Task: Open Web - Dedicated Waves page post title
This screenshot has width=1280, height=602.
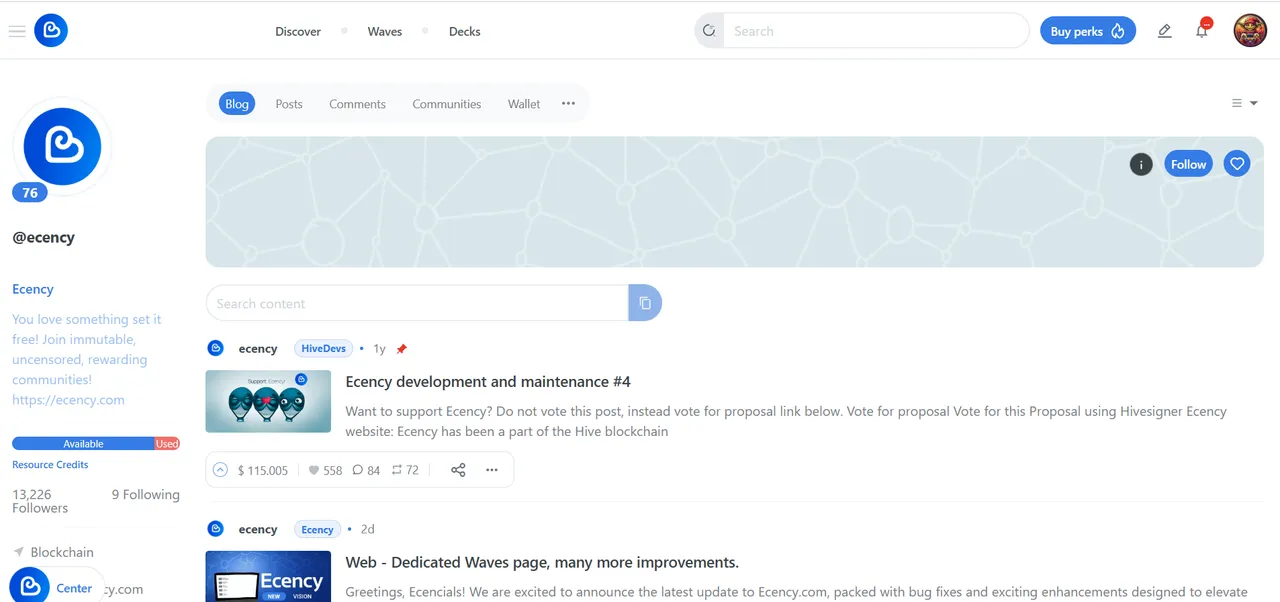Action: 542,562
